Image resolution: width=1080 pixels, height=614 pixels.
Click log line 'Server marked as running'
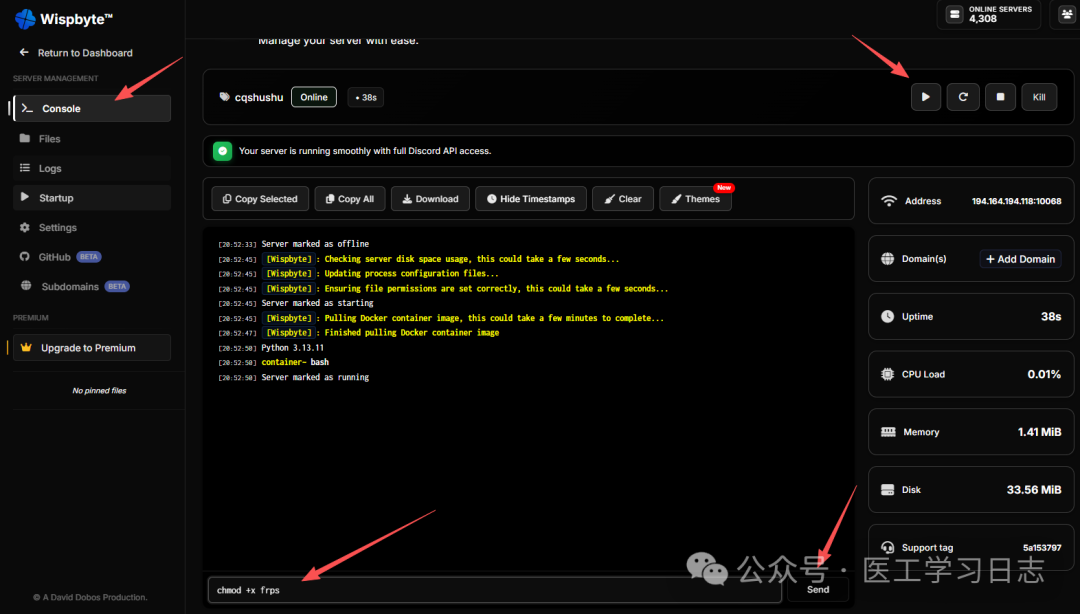click(x=315, y=378)
